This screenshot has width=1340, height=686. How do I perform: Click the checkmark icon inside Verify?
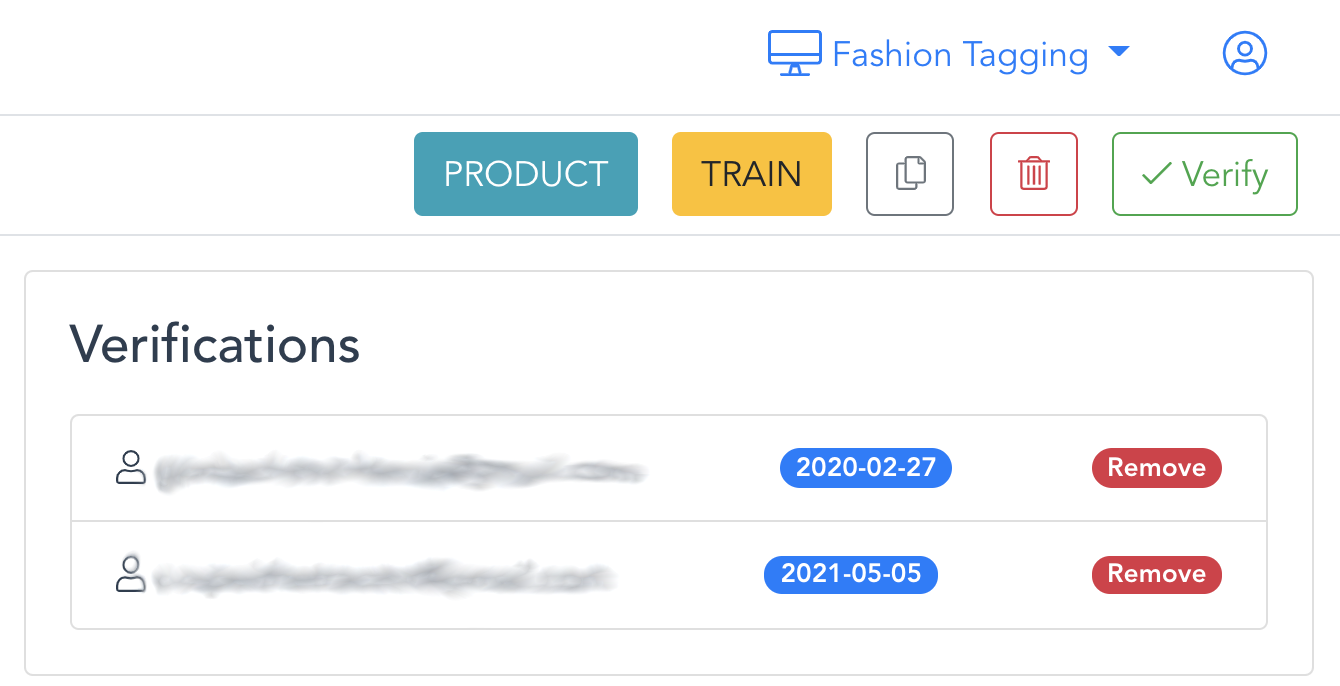pyautogui.click(x=1156, y=175)
